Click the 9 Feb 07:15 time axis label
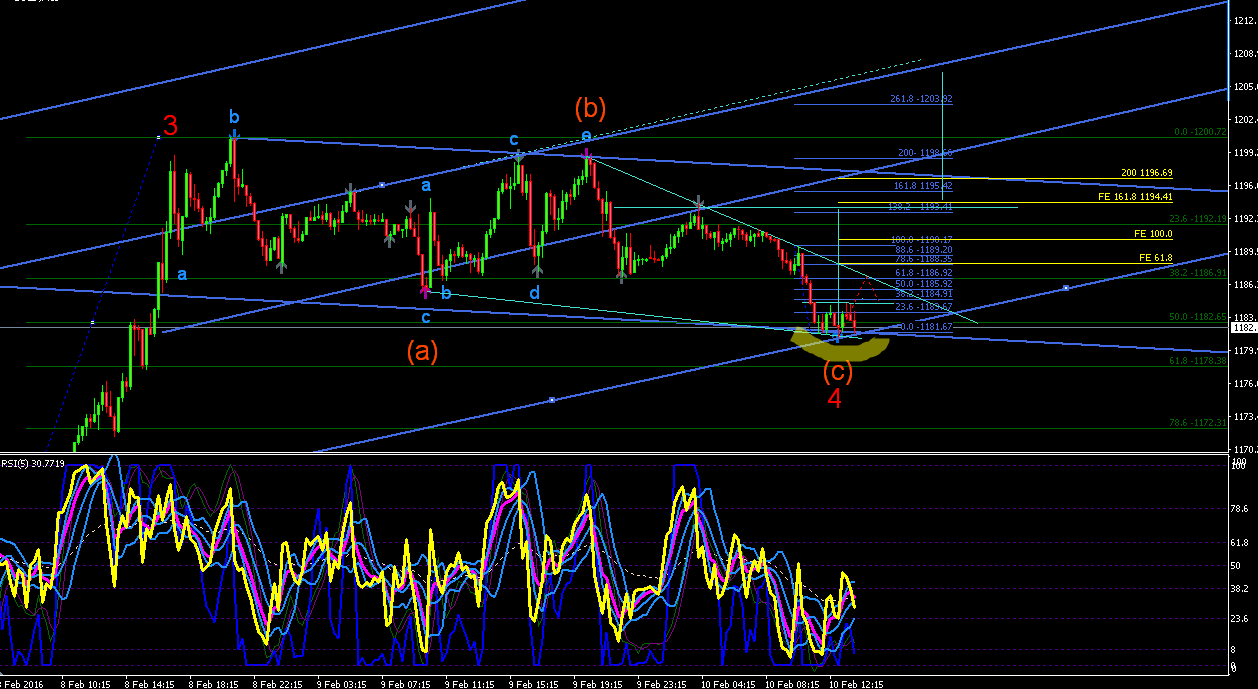 tap(405, 684)
